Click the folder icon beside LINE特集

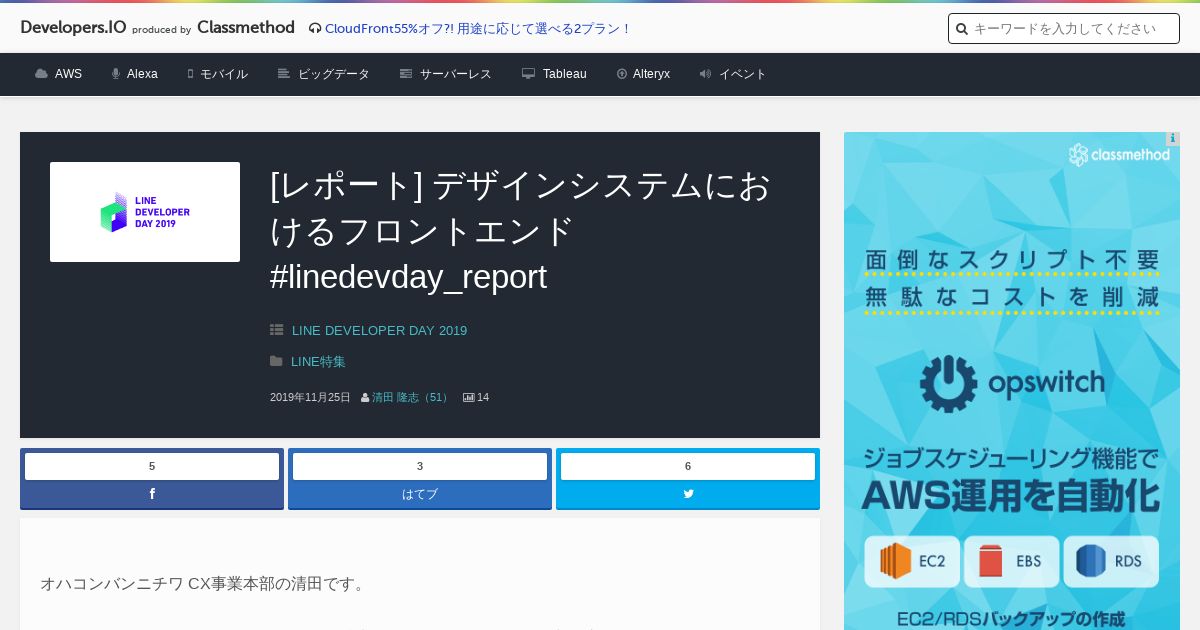point(276,361)
